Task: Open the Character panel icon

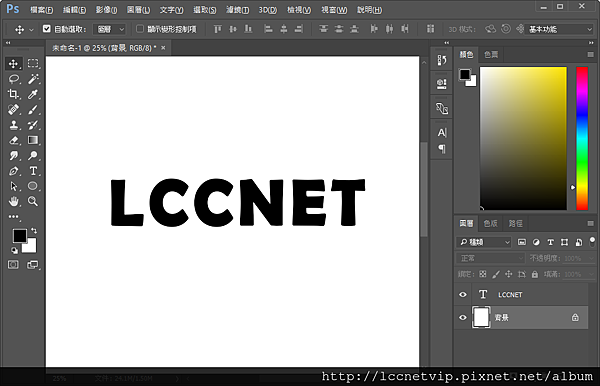Action: (442, 133)
